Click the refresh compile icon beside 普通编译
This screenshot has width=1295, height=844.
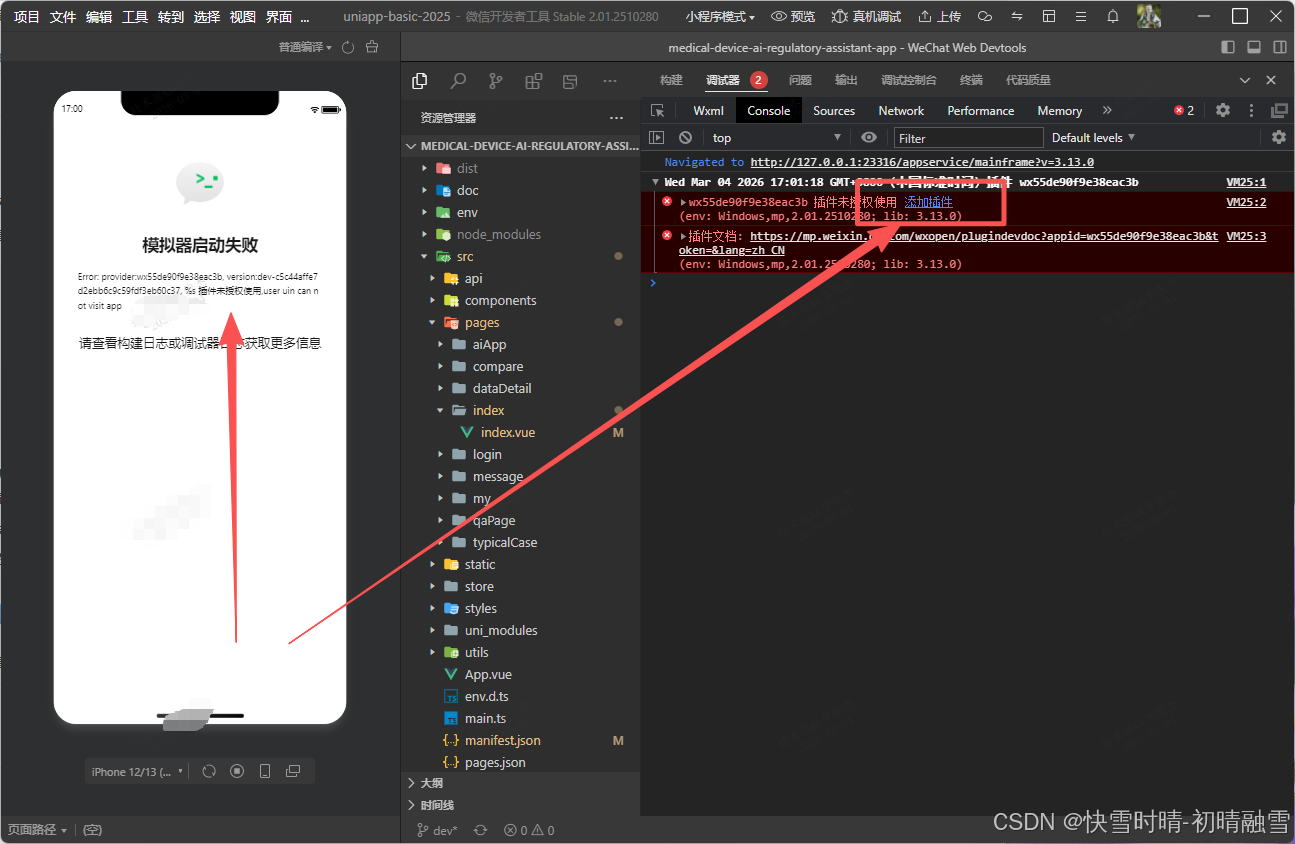coord(348,47)
